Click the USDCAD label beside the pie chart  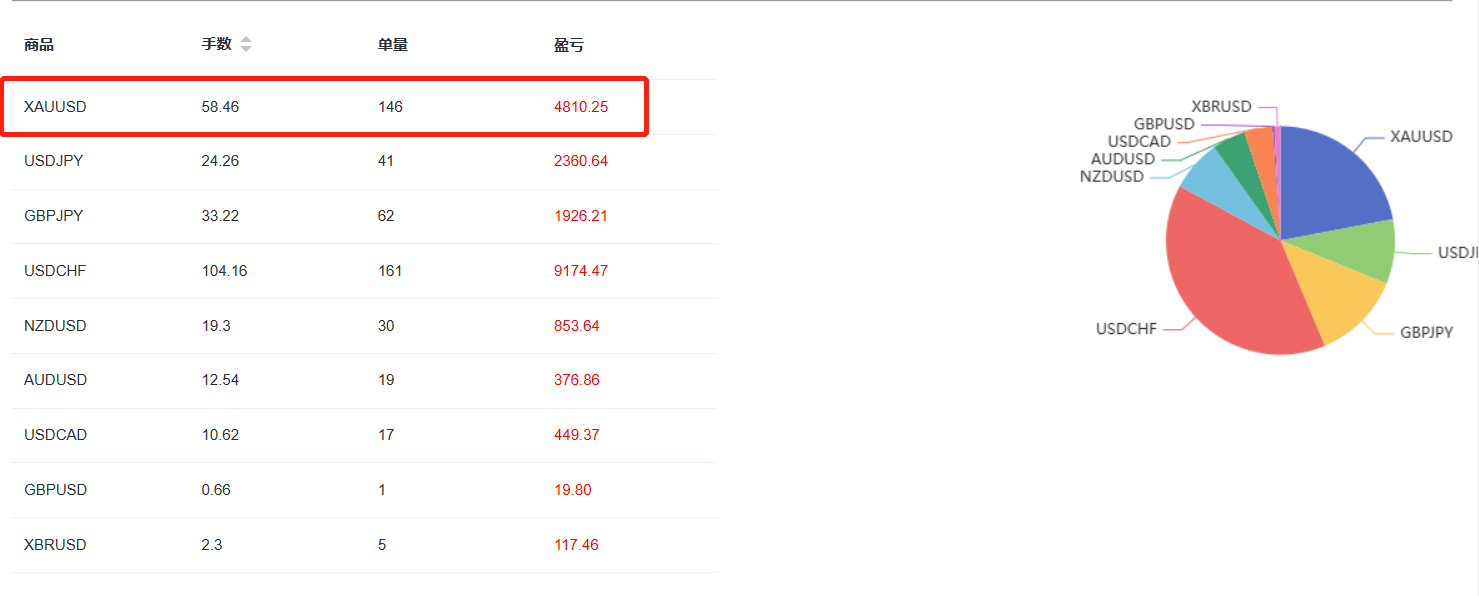pos(1139,142)
